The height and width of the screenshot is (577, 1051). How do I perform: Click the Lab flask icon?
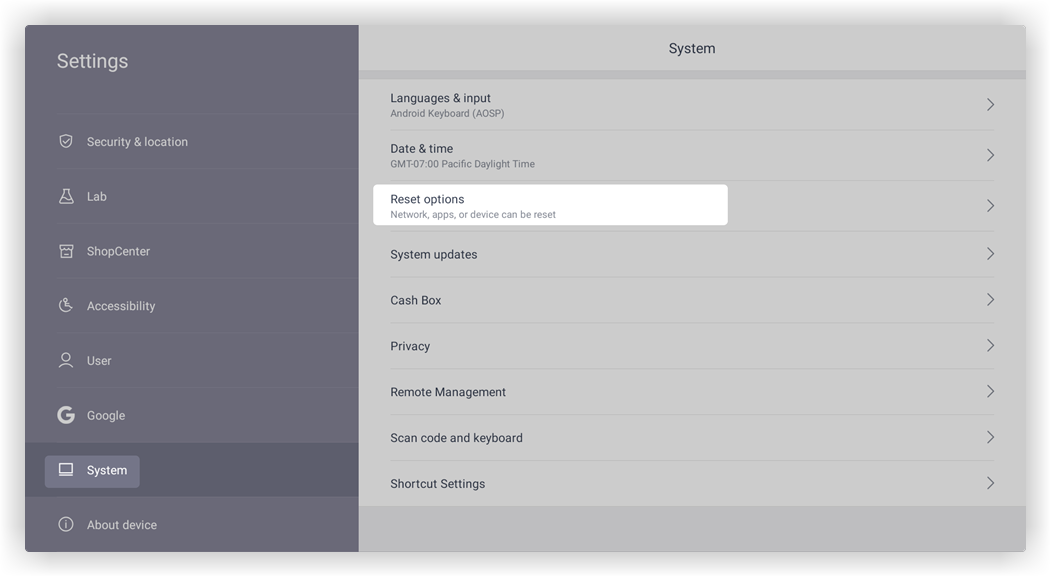[x=66, y=196]
